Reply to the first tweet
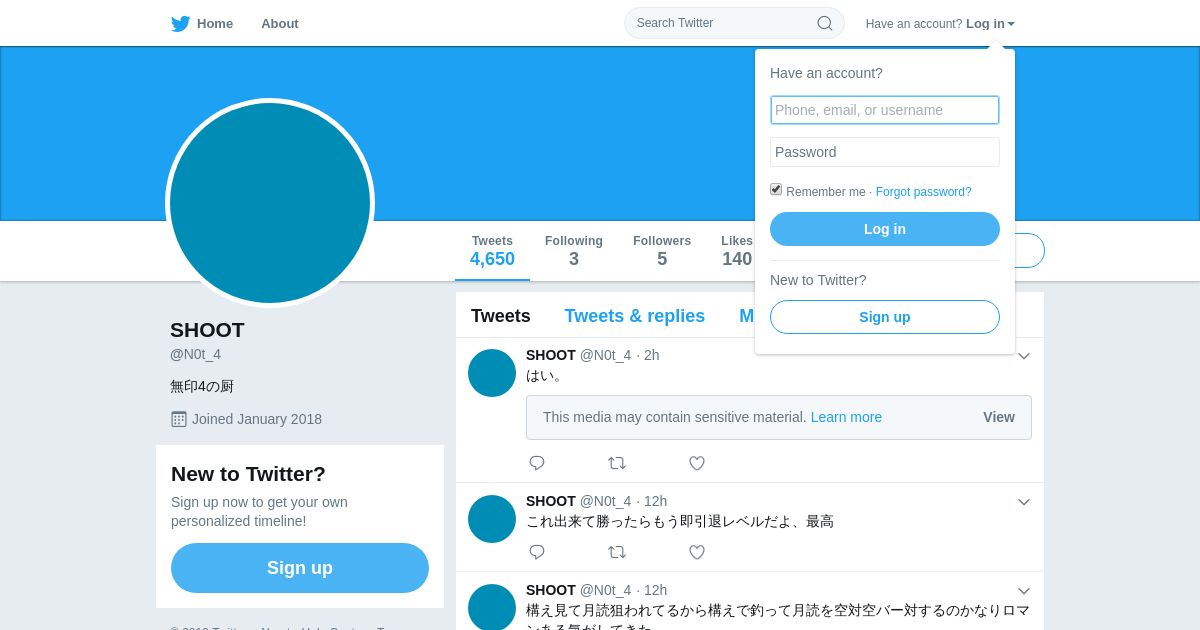The width and height of the screenshot is (1200, 630). (x=537, y=463)
